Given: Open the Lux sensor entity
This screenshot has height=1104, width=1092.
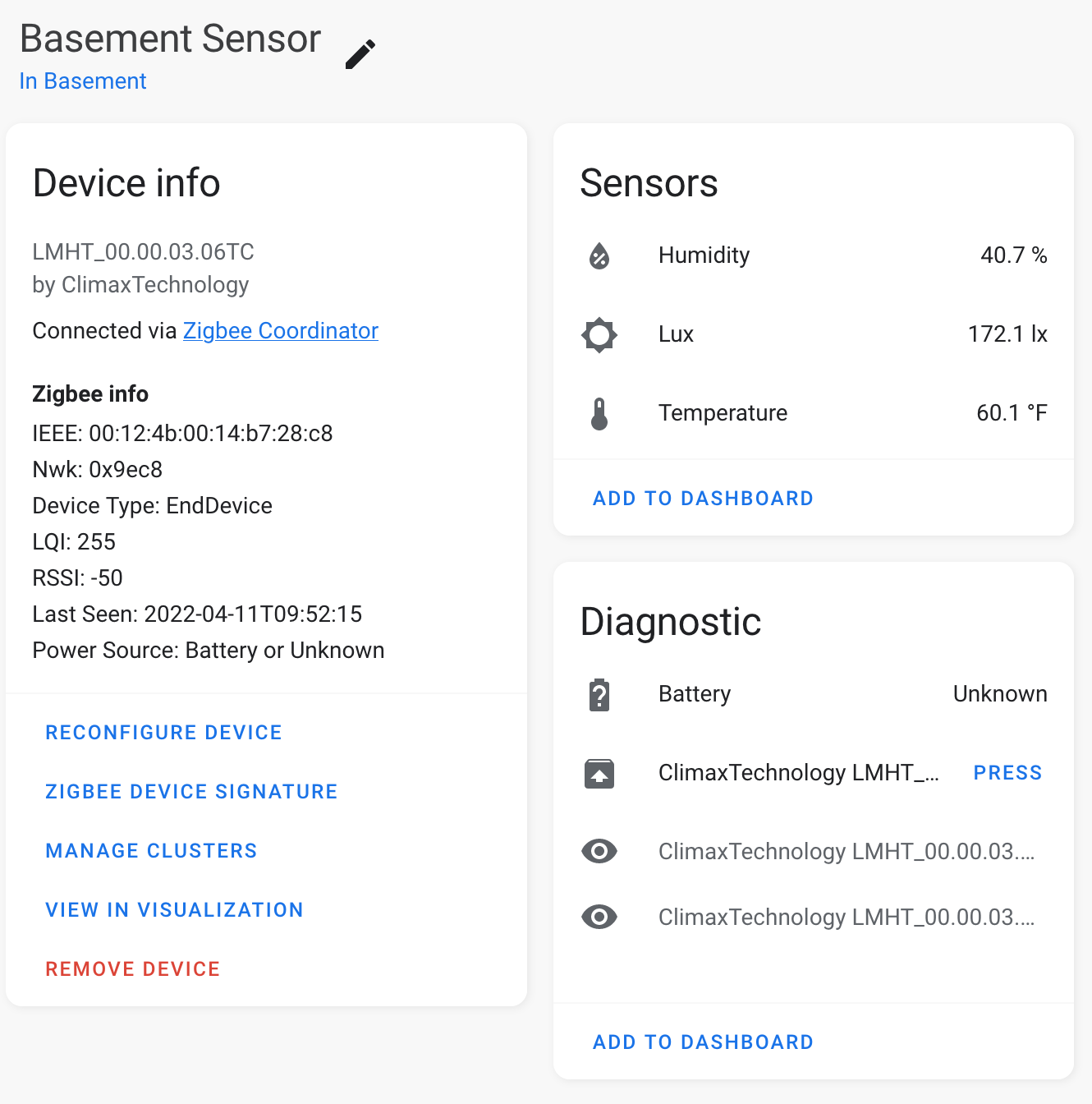Looking at the screenshot, I should pyautogui.click(x=814, y=334).
